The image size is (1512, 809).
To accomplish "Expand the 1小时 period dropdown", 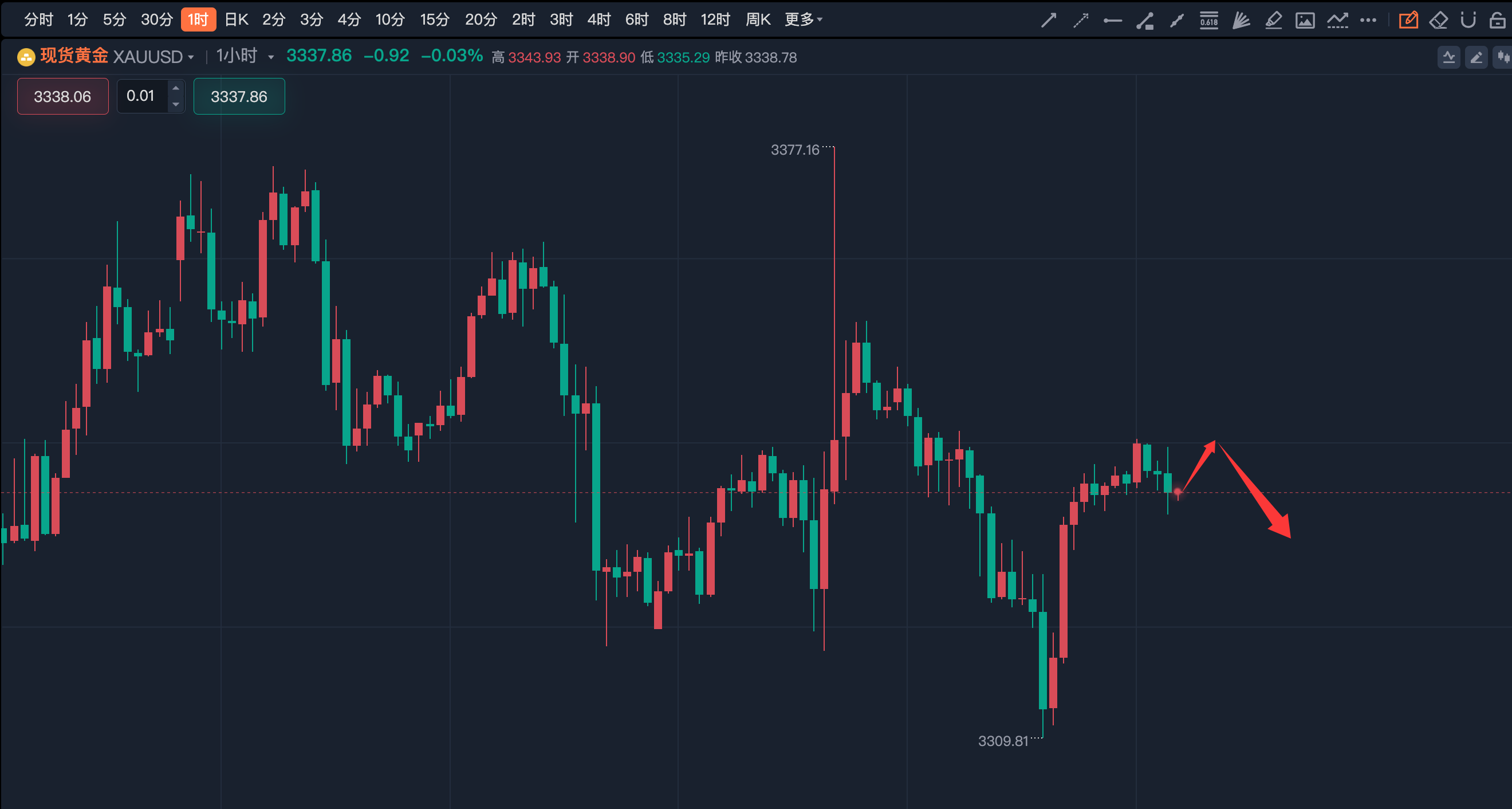I will (x=270, y=57).
